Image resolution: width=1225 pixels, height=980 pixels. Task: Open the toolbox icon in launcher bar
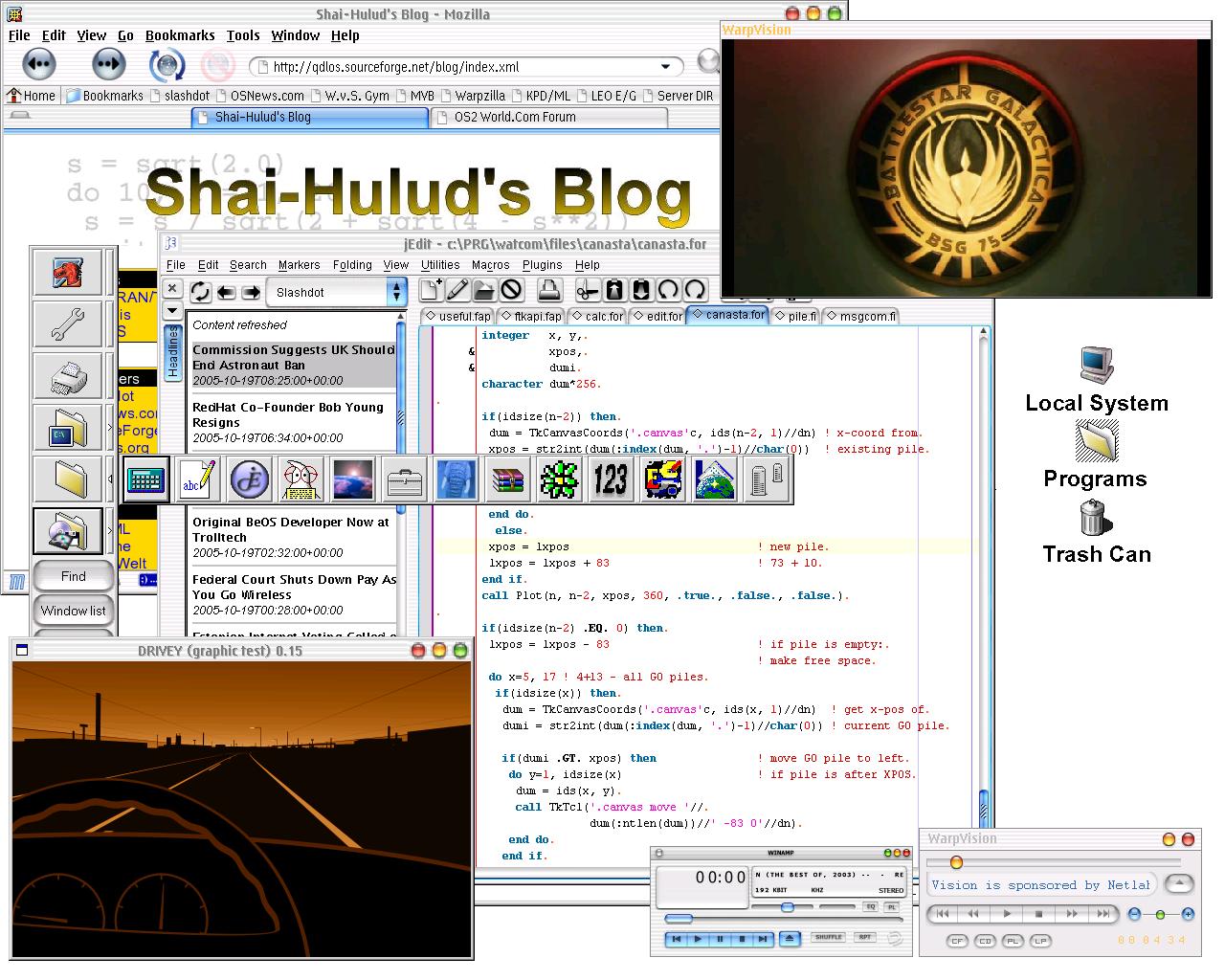tap(405, 479)
